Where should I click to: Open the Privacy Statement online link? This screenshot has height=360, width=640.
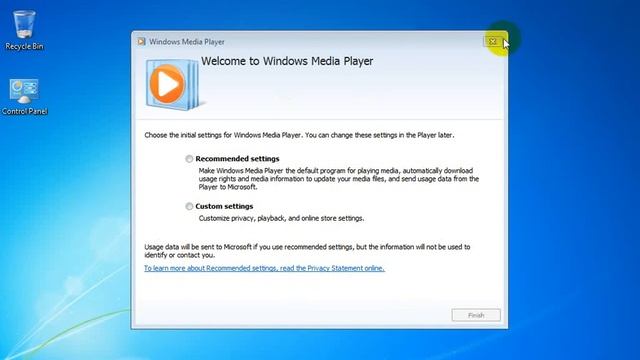264,268
